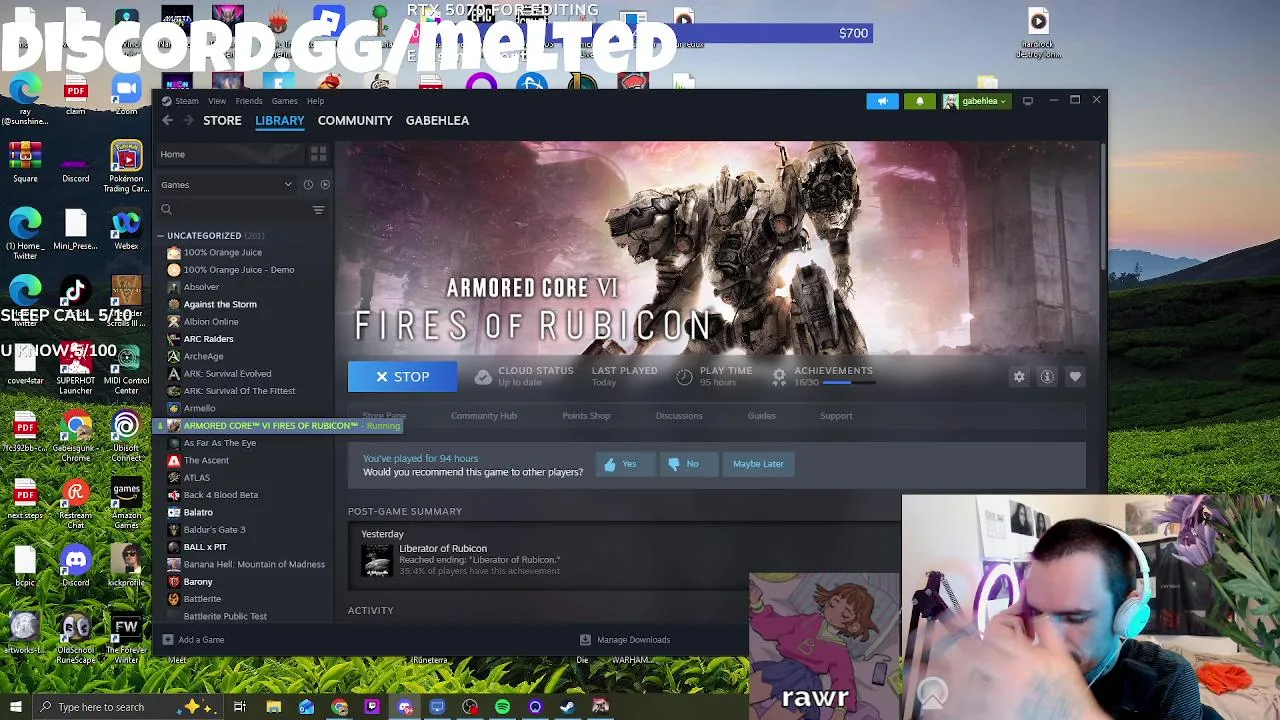Open Discussions link
This screenshot has width=1280, height=720.
click(679, 416)
